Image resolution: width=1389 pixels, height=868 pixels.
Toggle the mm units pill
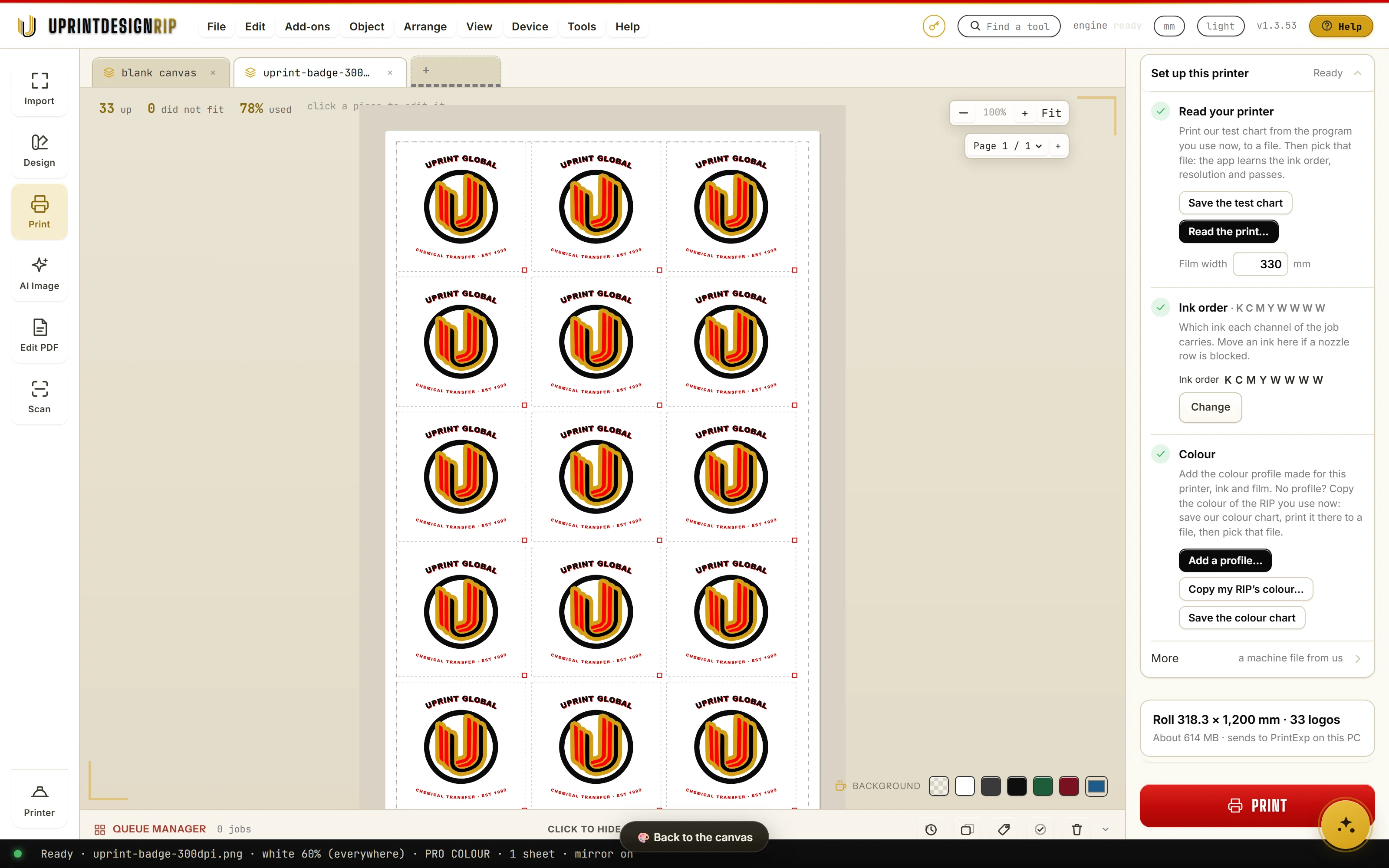1169,26
